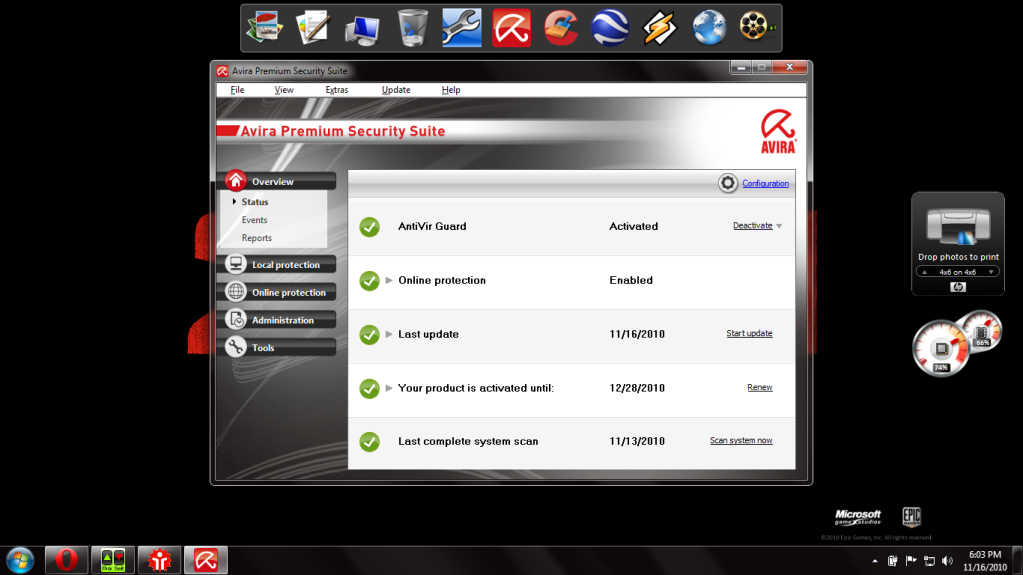Expand product activation row details

click(x=389, y=388)
